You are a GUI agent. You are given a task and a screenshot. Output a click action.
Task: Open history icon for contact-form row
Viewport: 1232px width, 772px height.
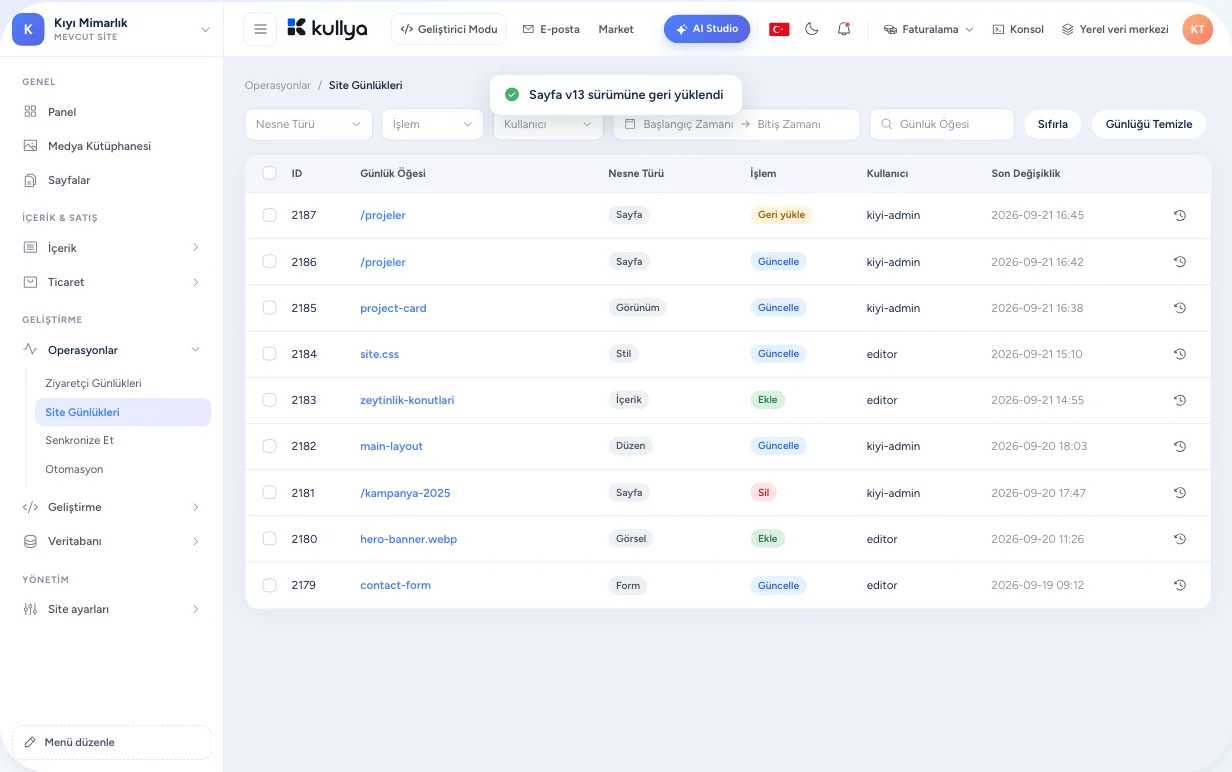pos(1180,585)
